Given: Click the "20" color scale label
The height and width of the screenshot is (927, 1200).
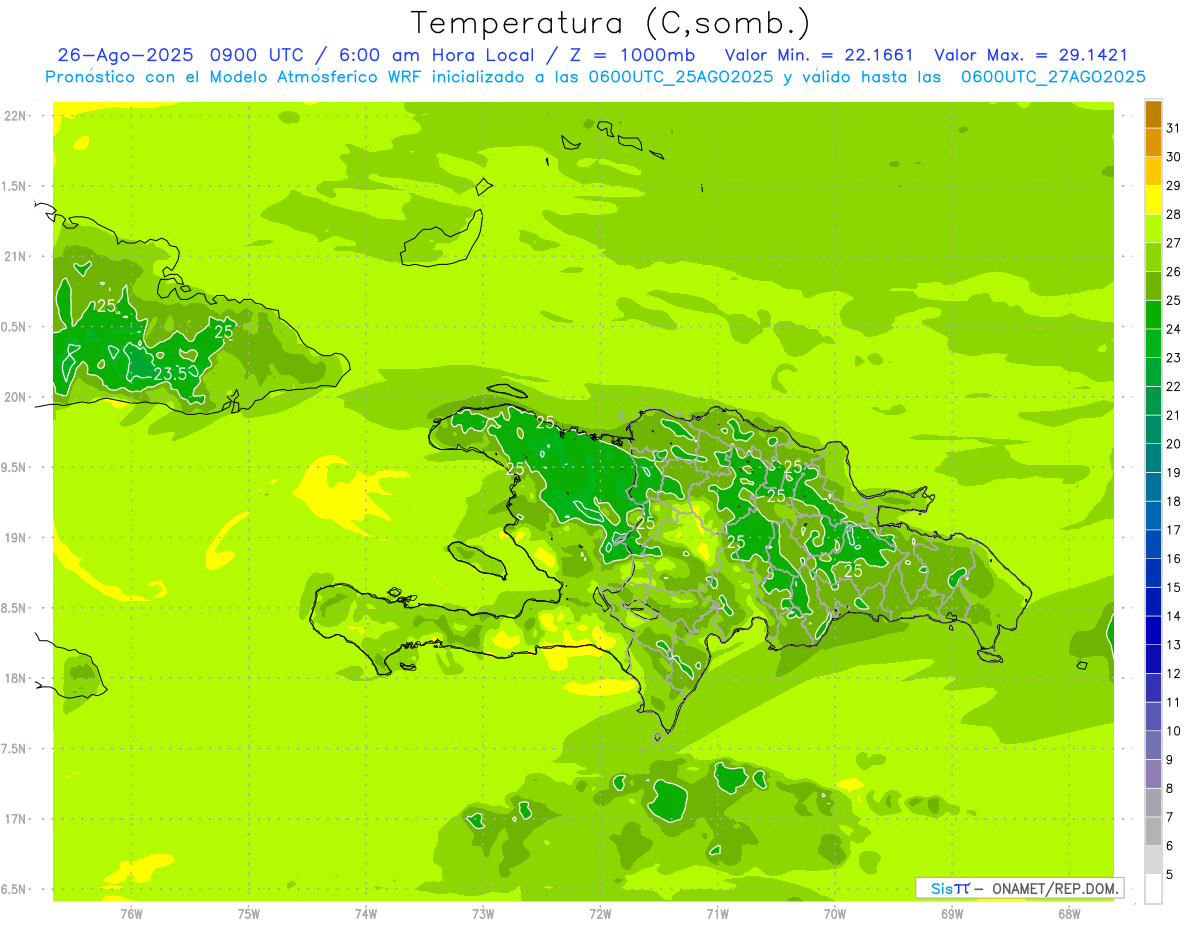Looking at the screenshot, I should point(1174,444).
